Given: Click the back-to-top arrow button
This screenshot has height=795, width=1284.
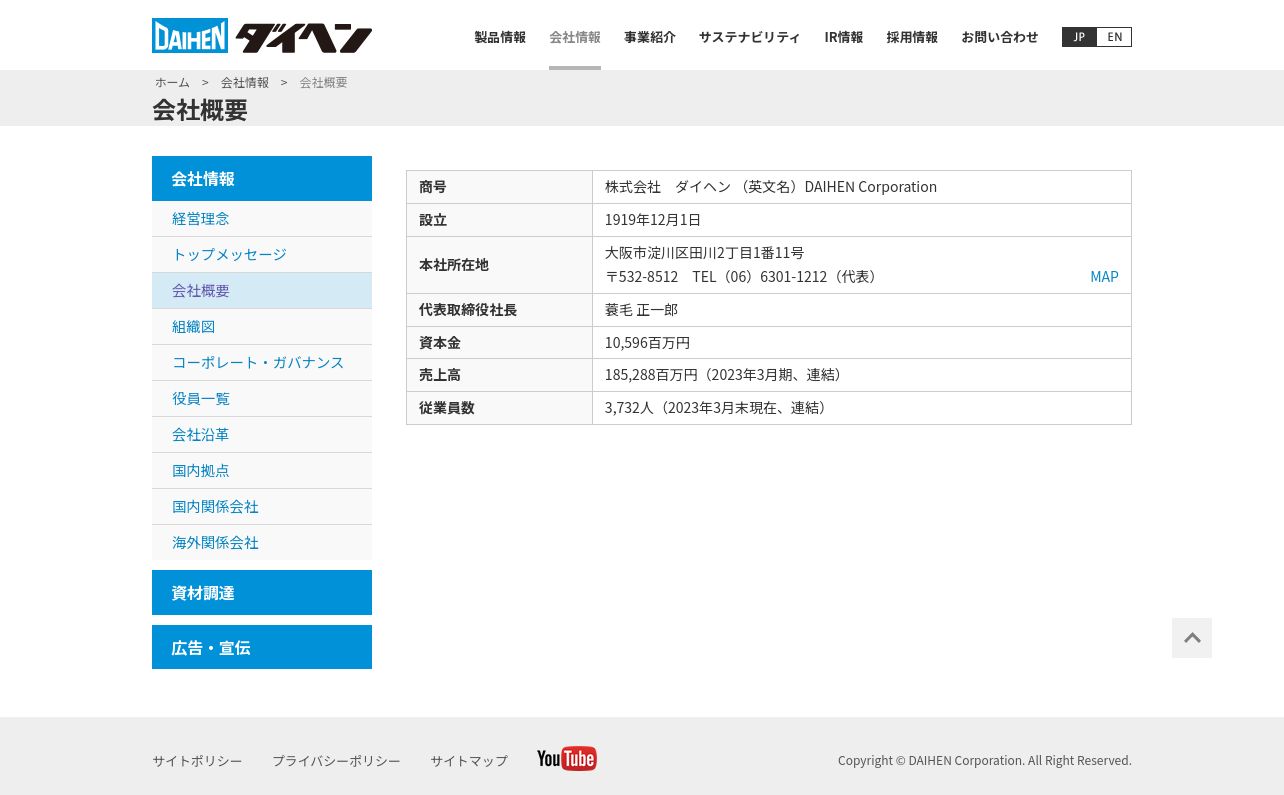Looking at the screenshot, I should pyautogui.click(x=1192, y=638).
